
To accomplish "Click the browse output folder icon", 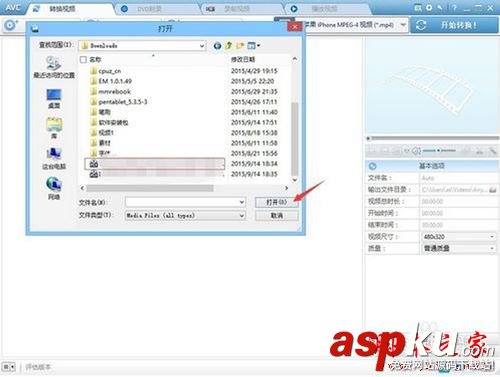I will [x=493, y=190].
